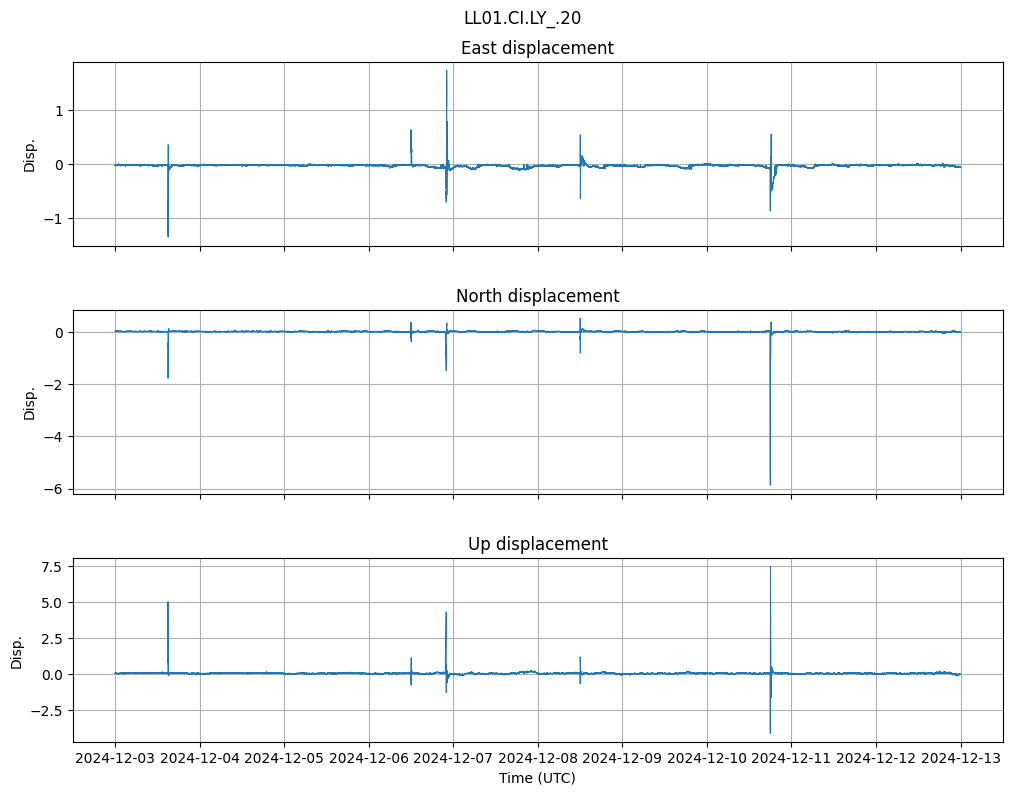This screenshot has width=1012, height=795.
Task: Select the −2.5 y-axis tick in Up plot
Action: (x=46, y=711)
